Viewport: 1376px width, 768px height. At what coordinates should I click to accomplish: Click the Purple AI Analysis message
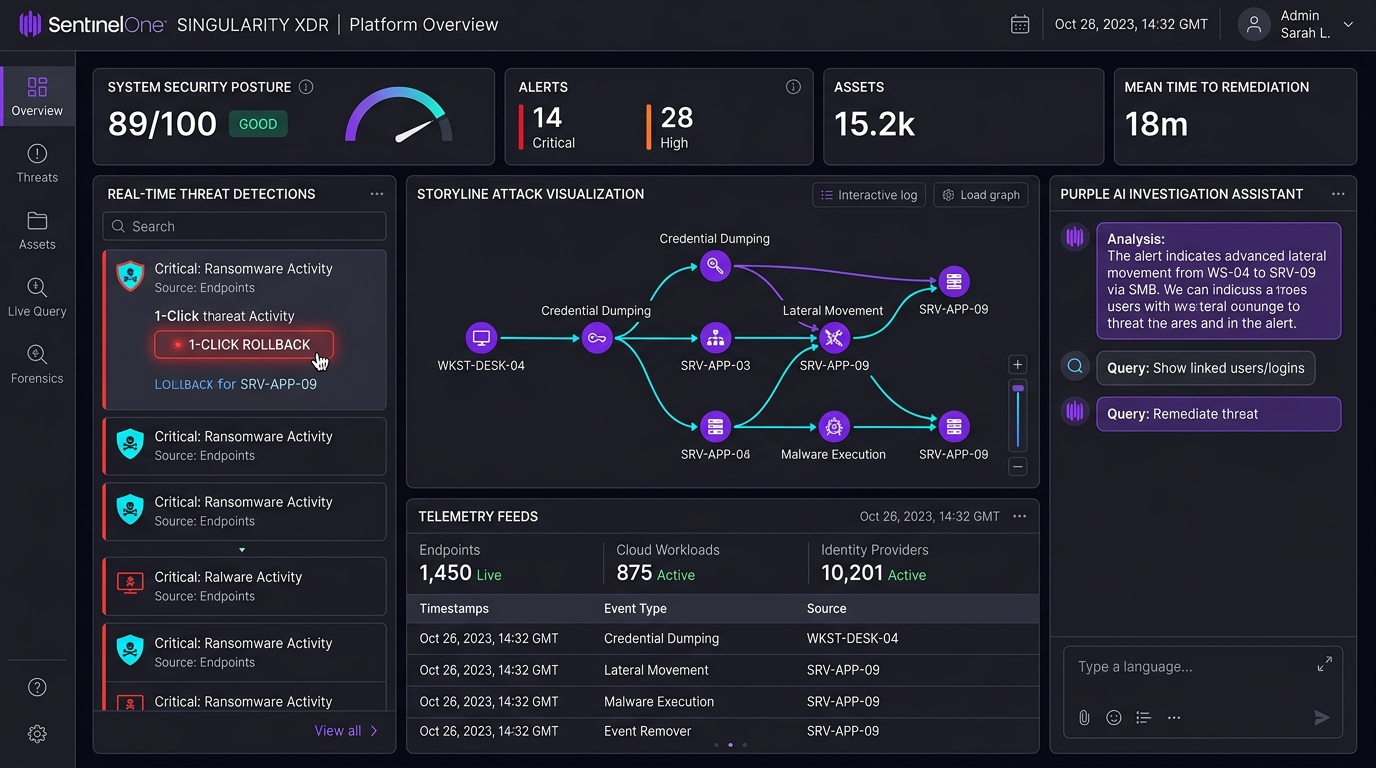1219,281
